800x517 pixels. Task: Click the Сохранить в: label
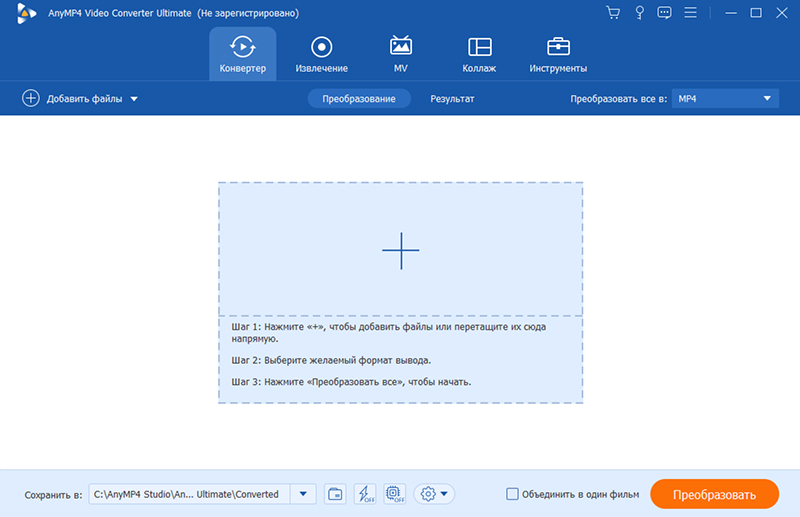point(53,495)
